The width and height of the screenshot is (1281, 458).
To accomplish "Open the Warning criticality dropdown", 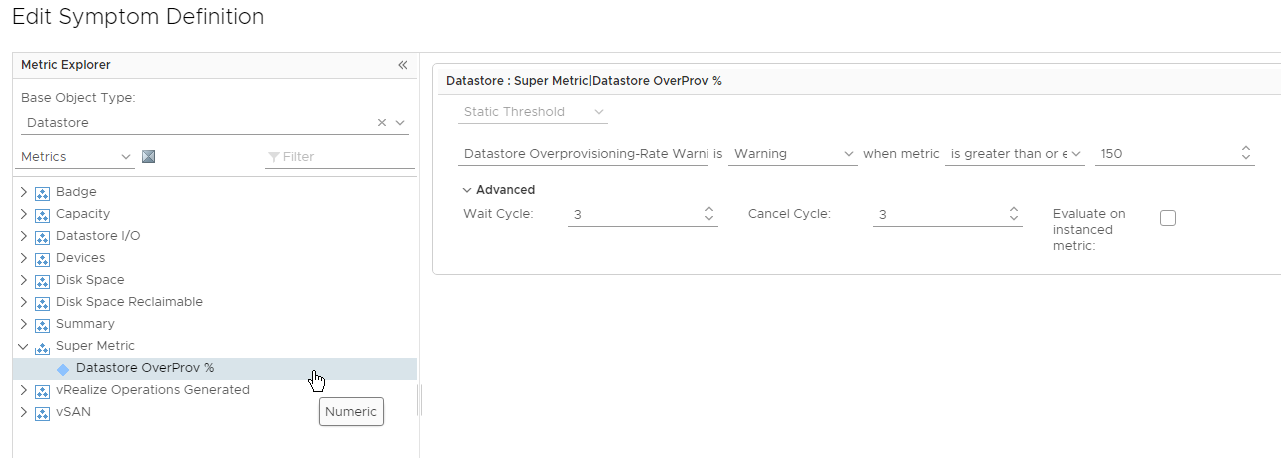I will point(791,154).
